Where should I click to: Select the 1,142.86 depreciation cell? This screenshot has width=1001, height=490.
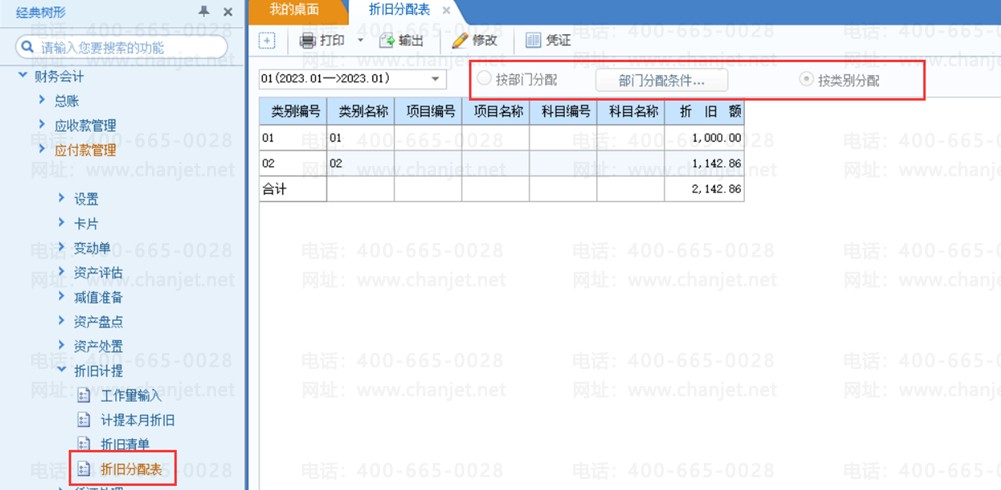pyautogui.click(x=705, y=163)
